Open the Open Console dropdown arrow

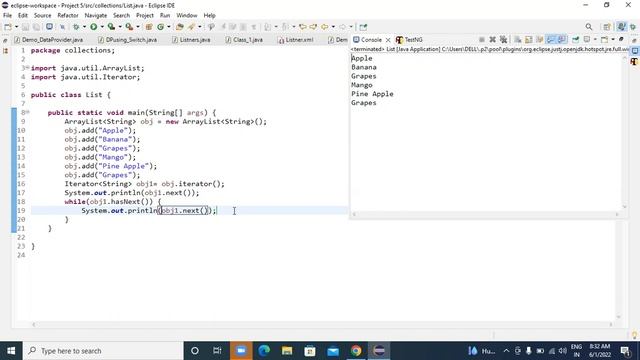coord(613,40)
